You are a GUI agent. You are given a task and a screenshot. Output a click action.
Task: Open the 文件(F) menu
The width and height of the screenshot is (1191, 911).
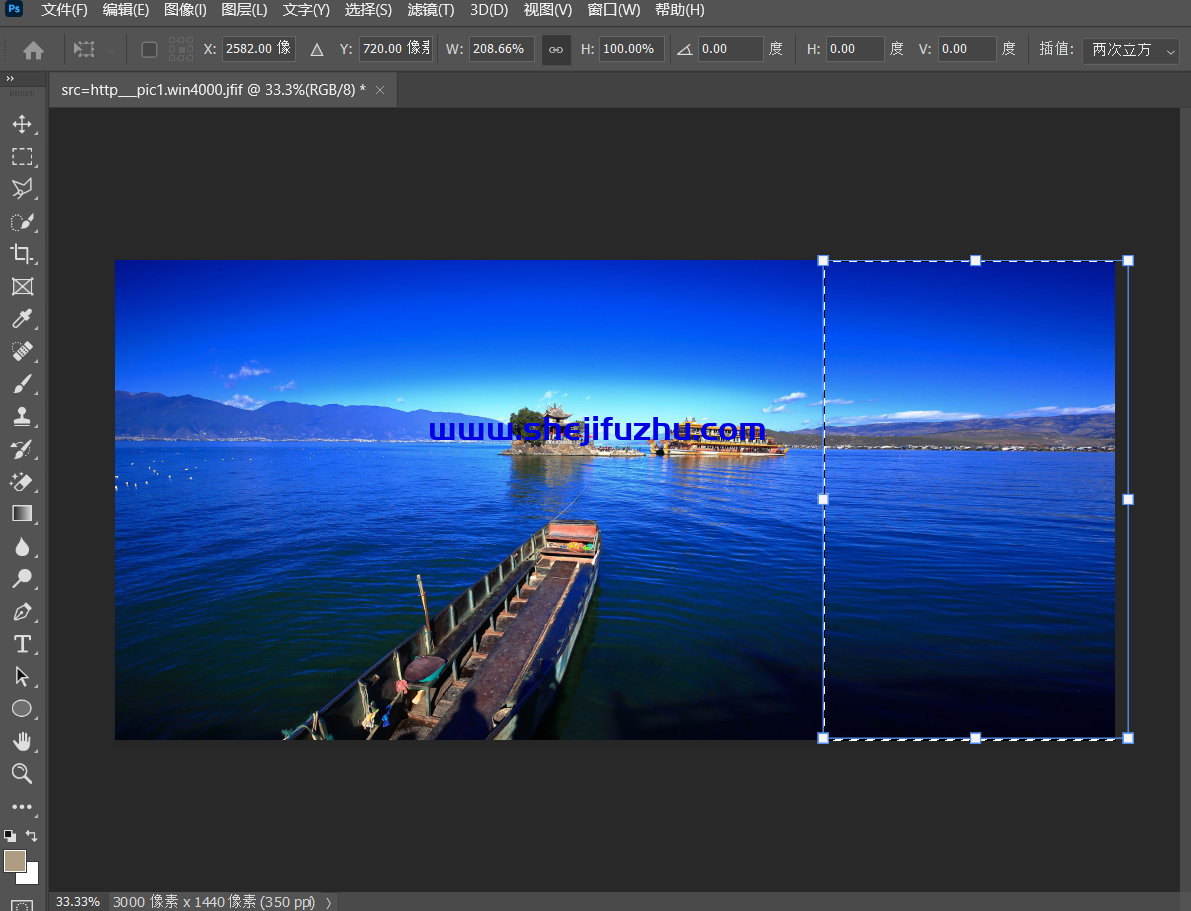pos(65,10)
